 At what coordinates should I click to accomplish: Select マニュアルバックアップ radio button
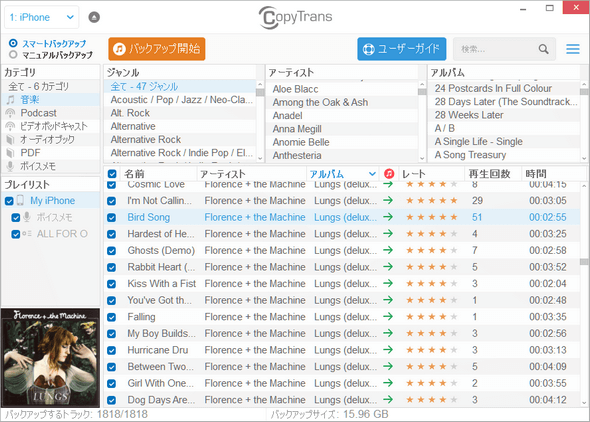point(13,55)
